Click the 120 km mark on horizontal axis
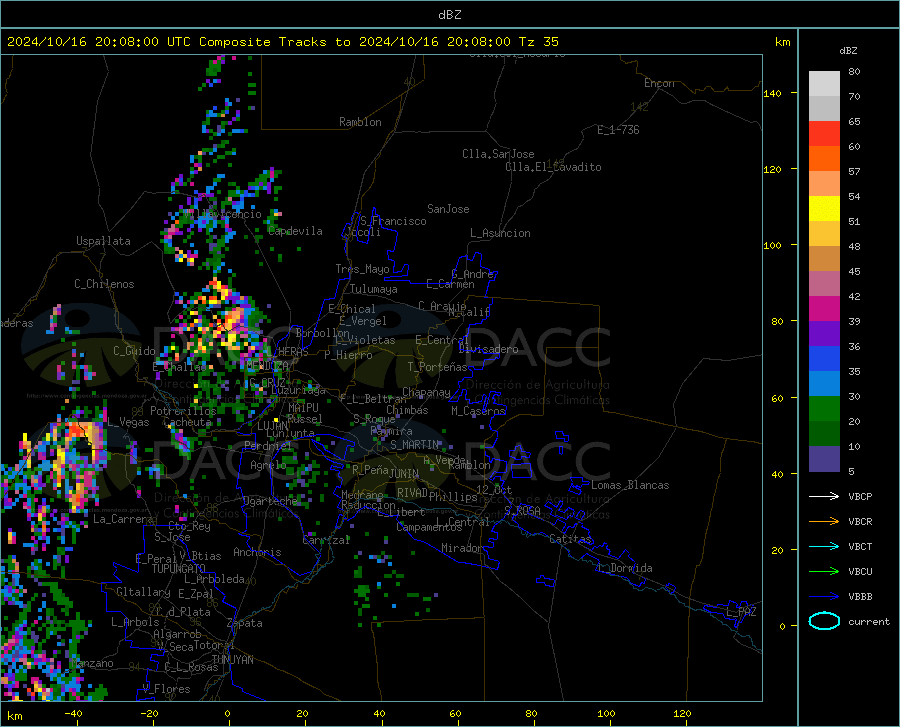Screen dimensions: 900x727 [682, 713]
